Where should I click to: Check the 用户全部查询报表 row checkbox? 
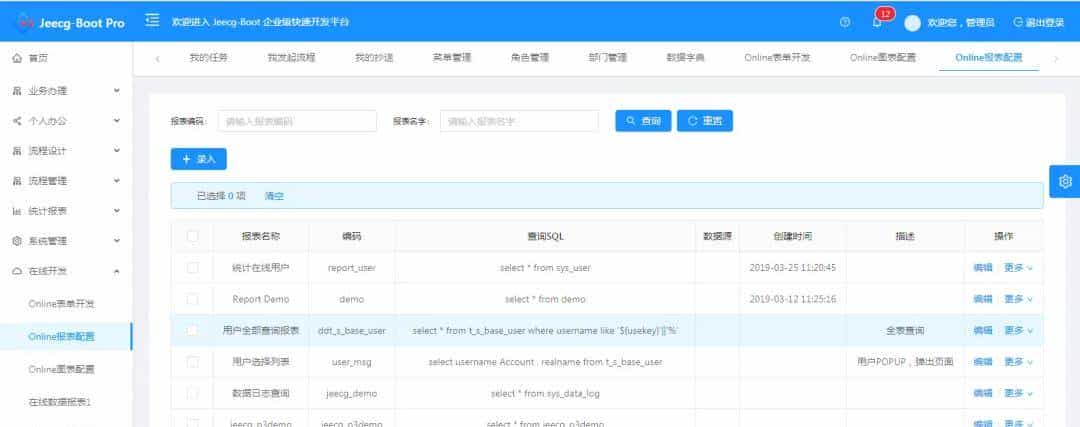[192, 331]
